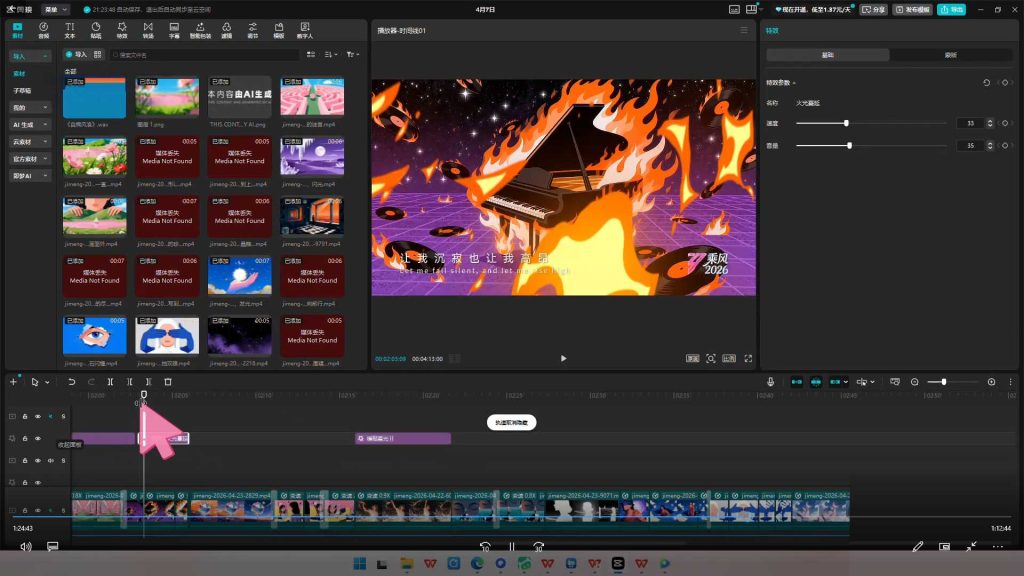The height and width of the screenshot is (576, 1024).
Task: Toggle lock on the top timeline track
Action: click(x=25, y=417)
